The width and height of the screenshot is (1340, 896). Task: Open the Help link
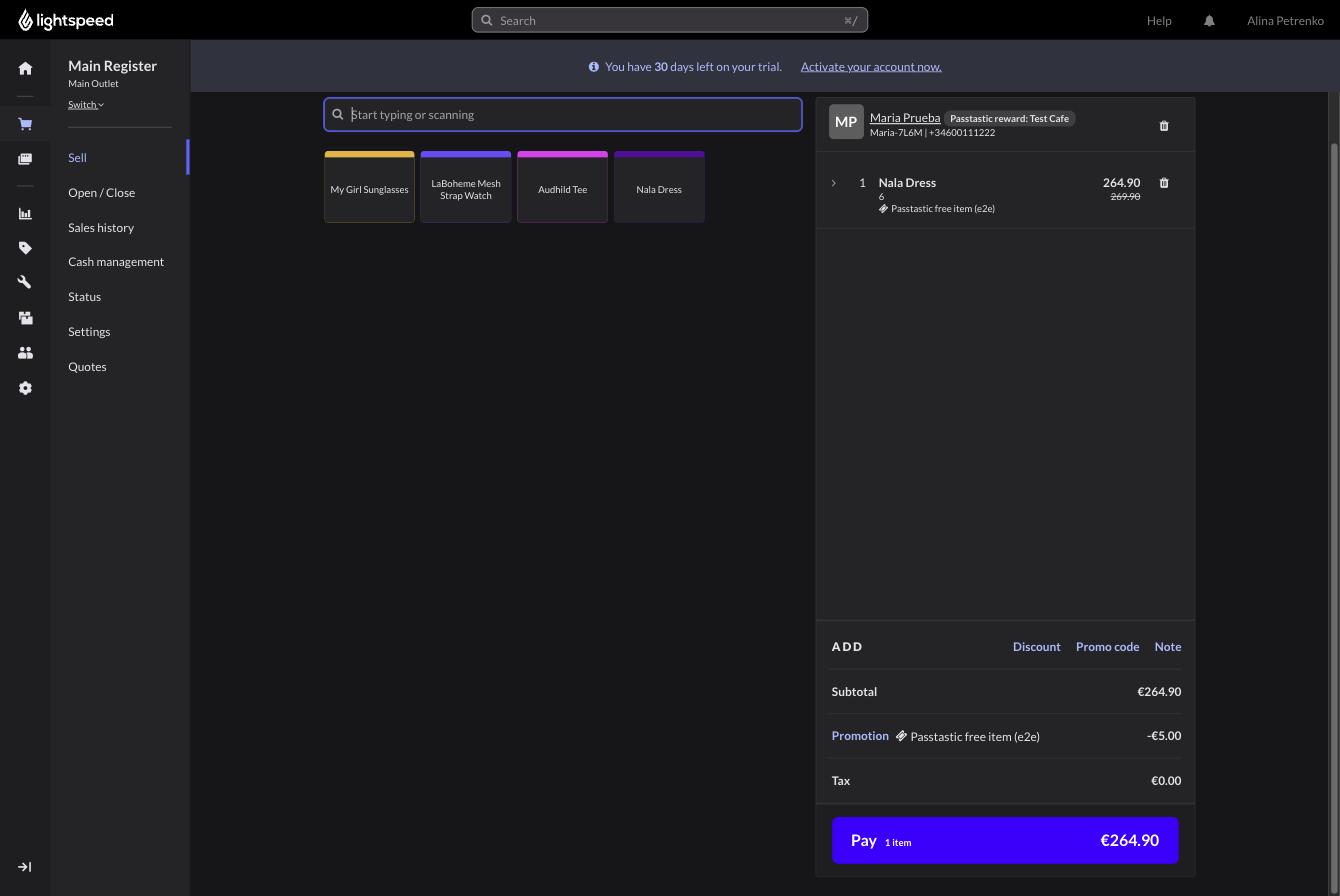[x=1159, y=20]
